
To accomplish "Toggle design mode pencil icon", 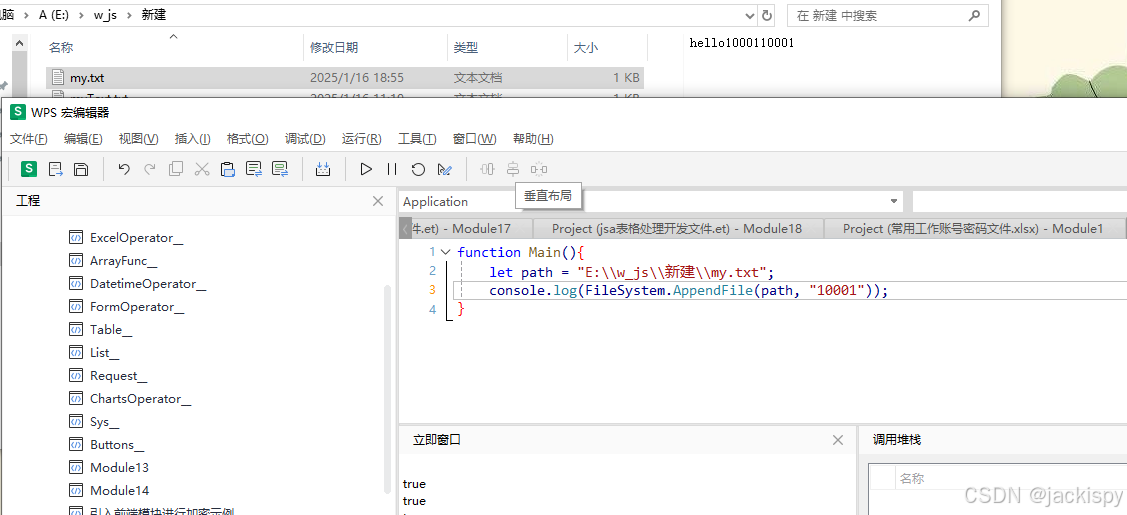I will [x=444, y=169].
